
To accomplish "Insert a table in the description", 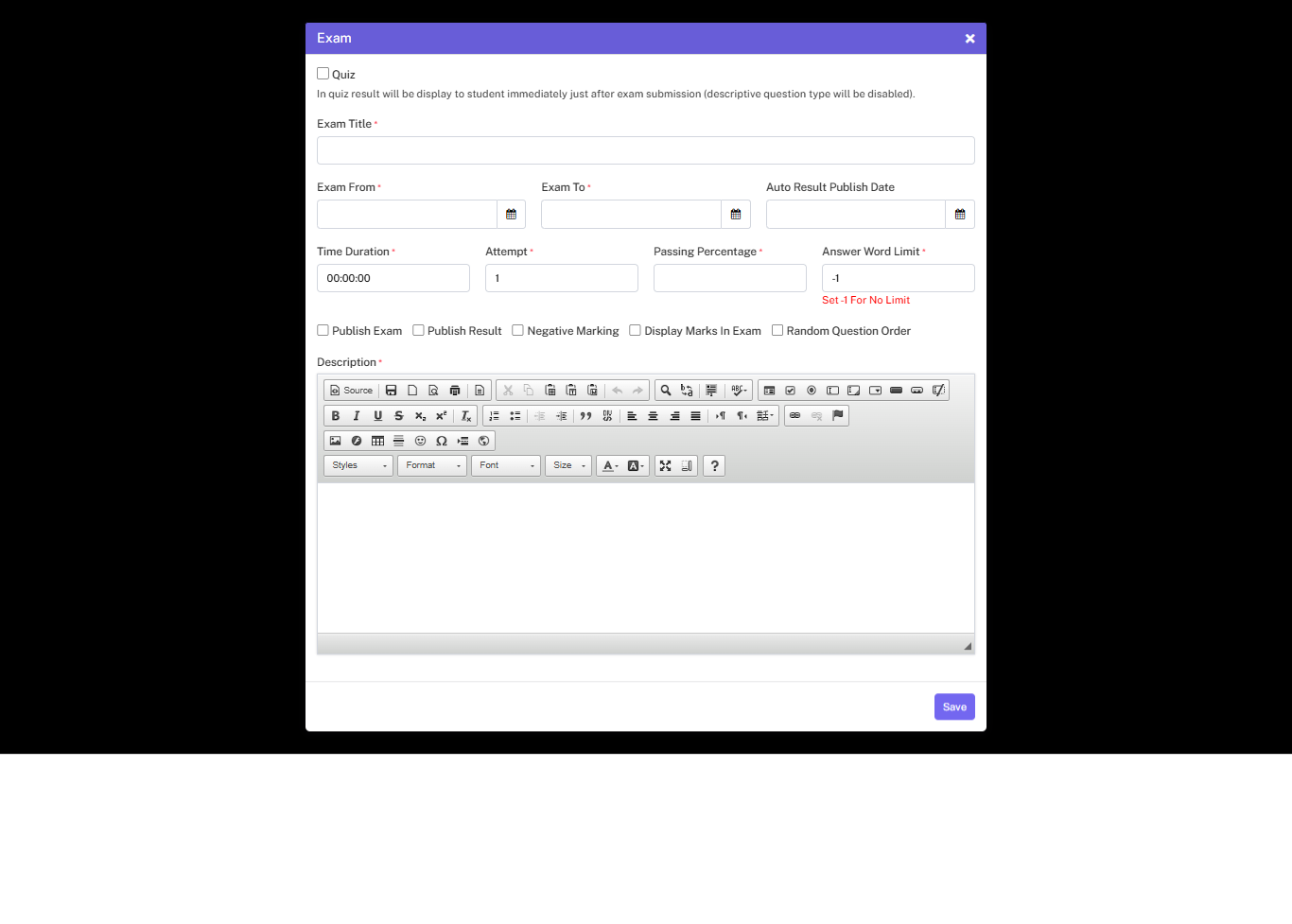I will (377, 441).
